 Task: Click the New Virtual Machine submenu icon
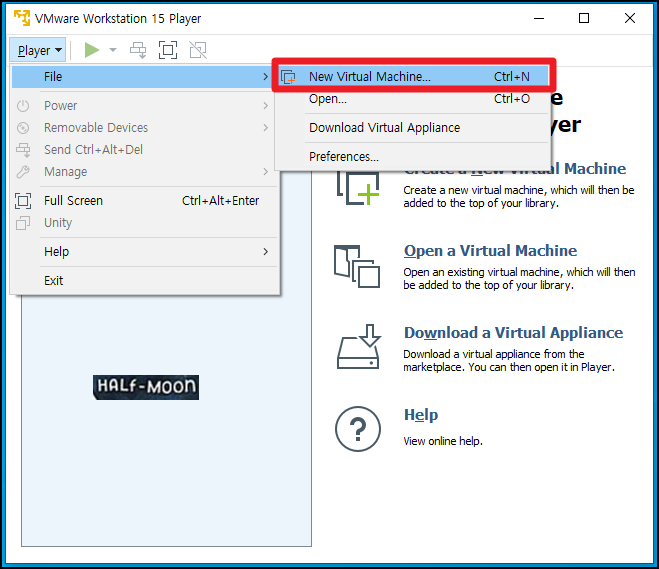[x=288, y=77]
